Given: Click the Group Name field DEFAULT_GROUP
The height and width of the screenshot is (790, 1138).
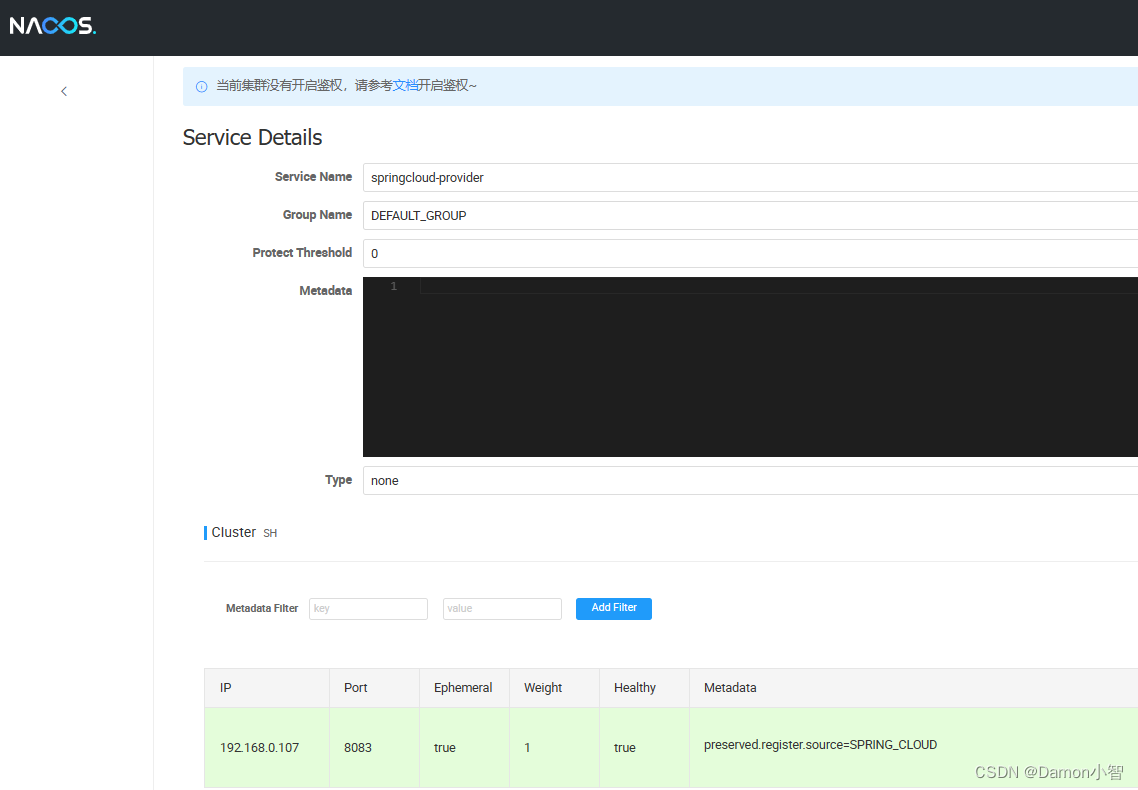Looking at the screenshot, I should coord(750,215).
